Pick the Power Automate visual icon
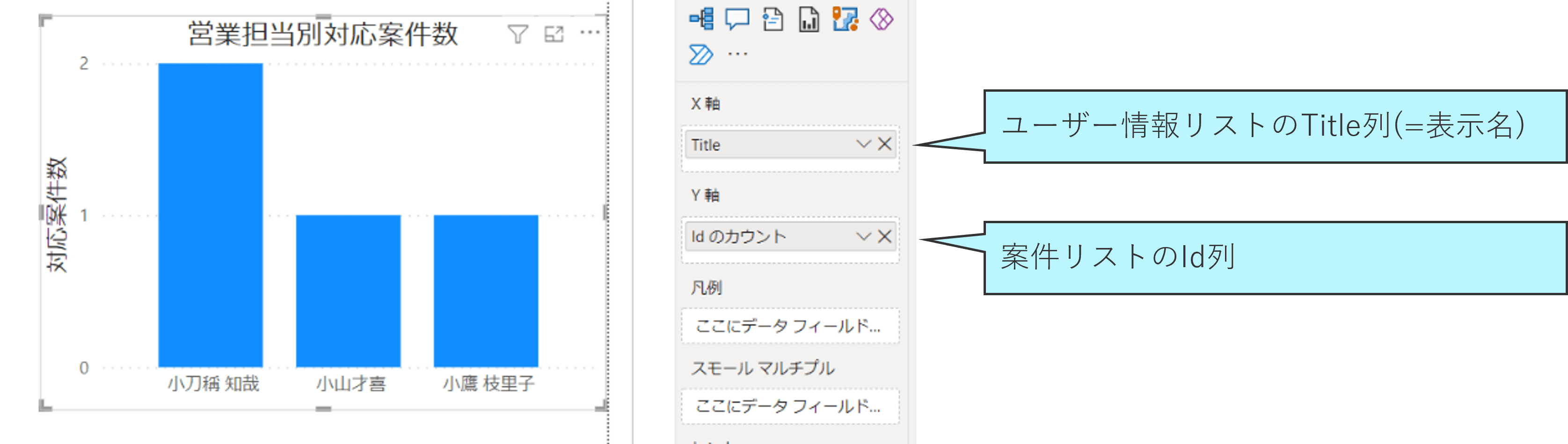Screen dimensions: 1568x444 (x=700, y=55)
